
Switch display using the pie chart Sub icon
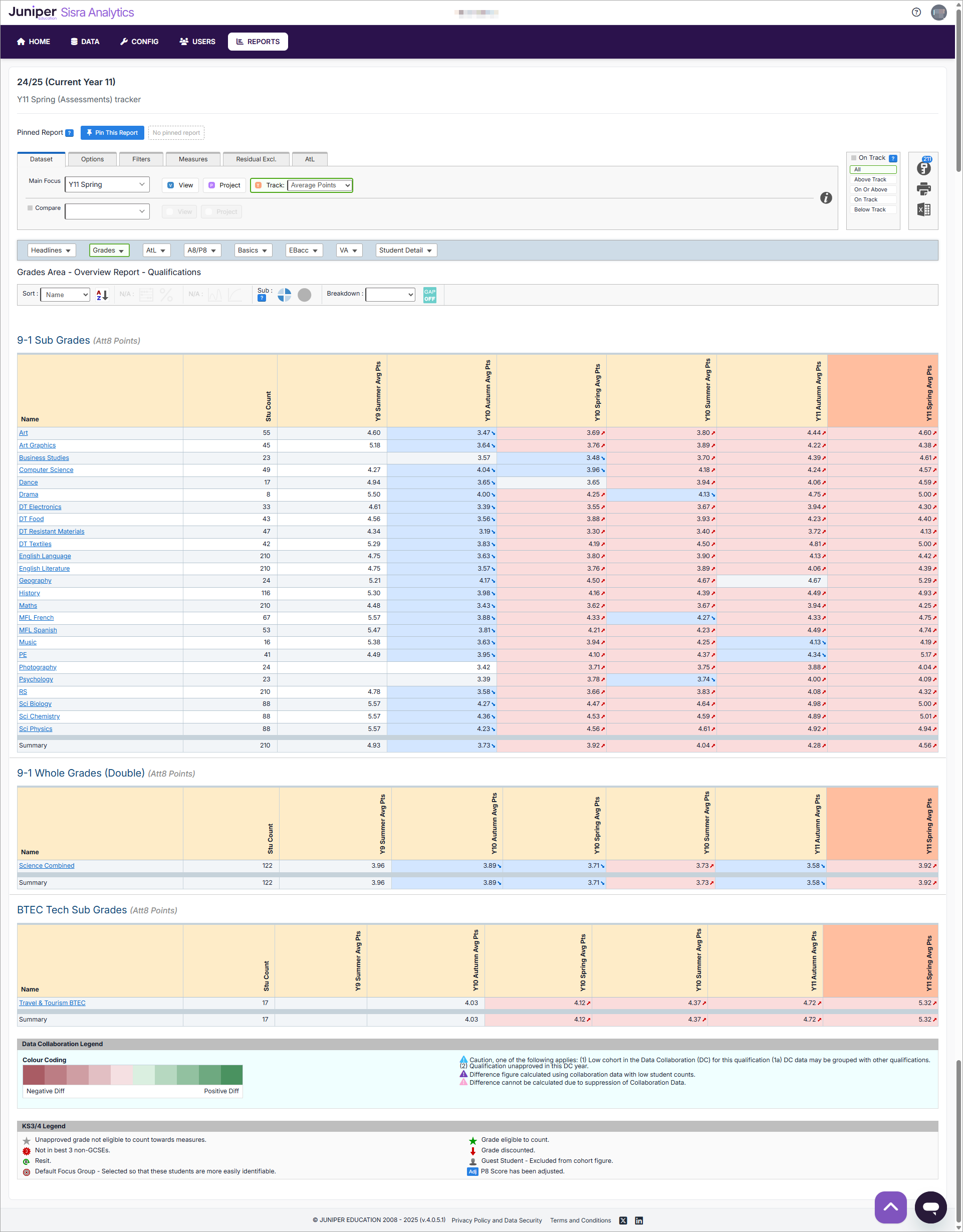285,295
